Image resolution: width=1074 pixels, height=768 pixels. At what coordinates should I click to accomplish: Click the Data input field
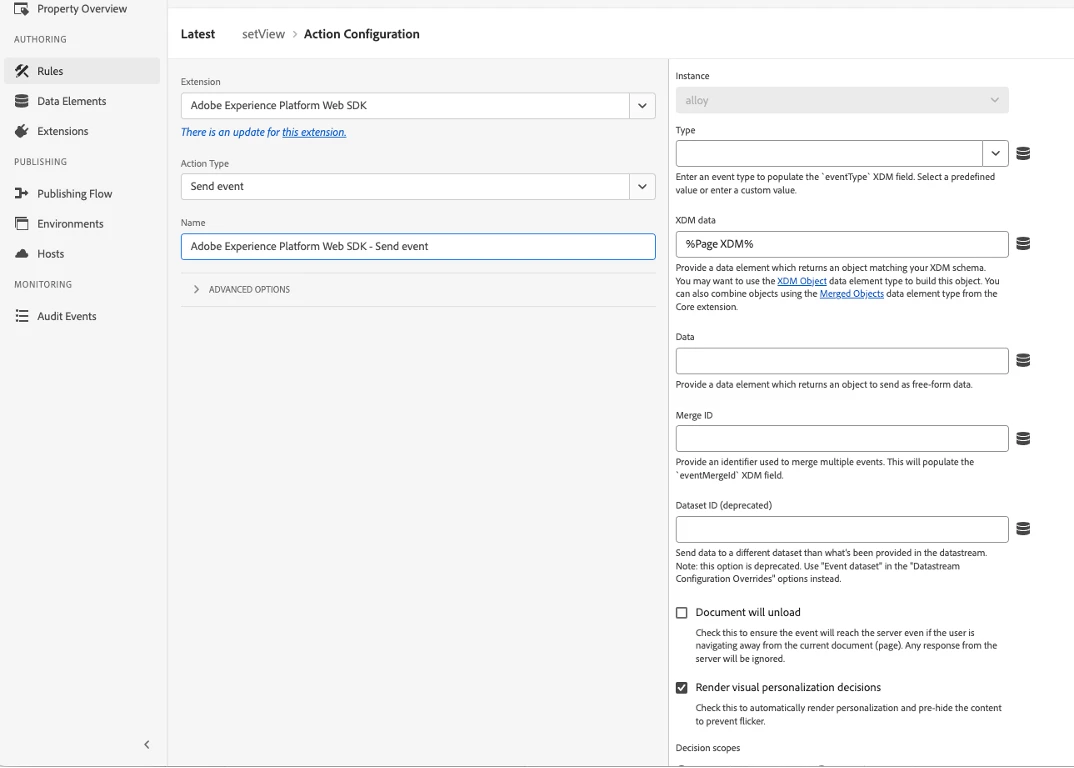point(842,361)
